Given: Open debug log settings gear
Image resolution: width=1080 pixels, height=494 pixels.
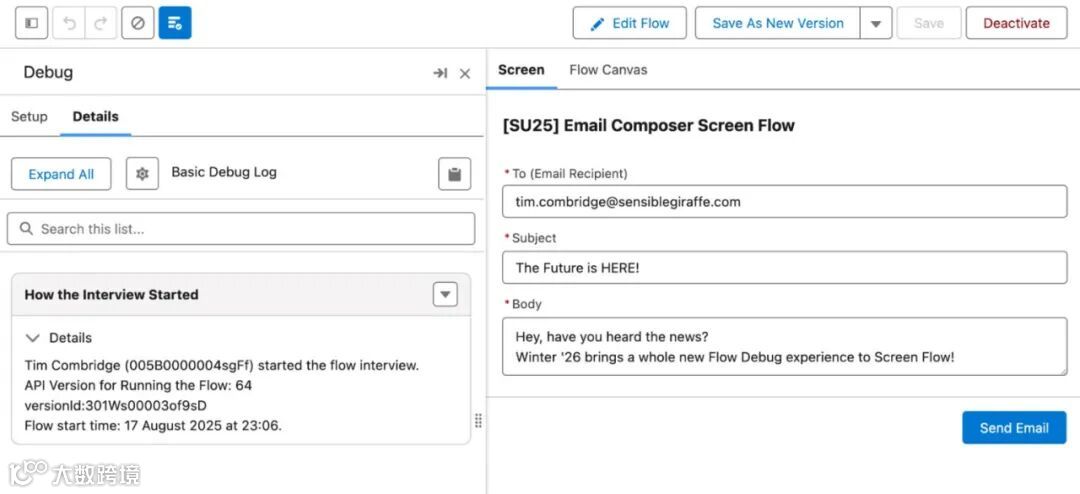Looking at the screenshot, I should (x=142, y=174).
